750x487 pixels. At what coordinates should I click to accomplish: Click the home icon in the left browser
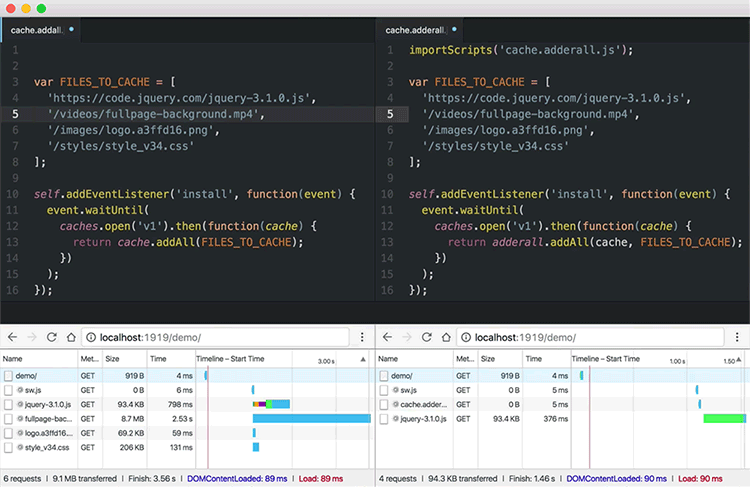click(71, 338)
